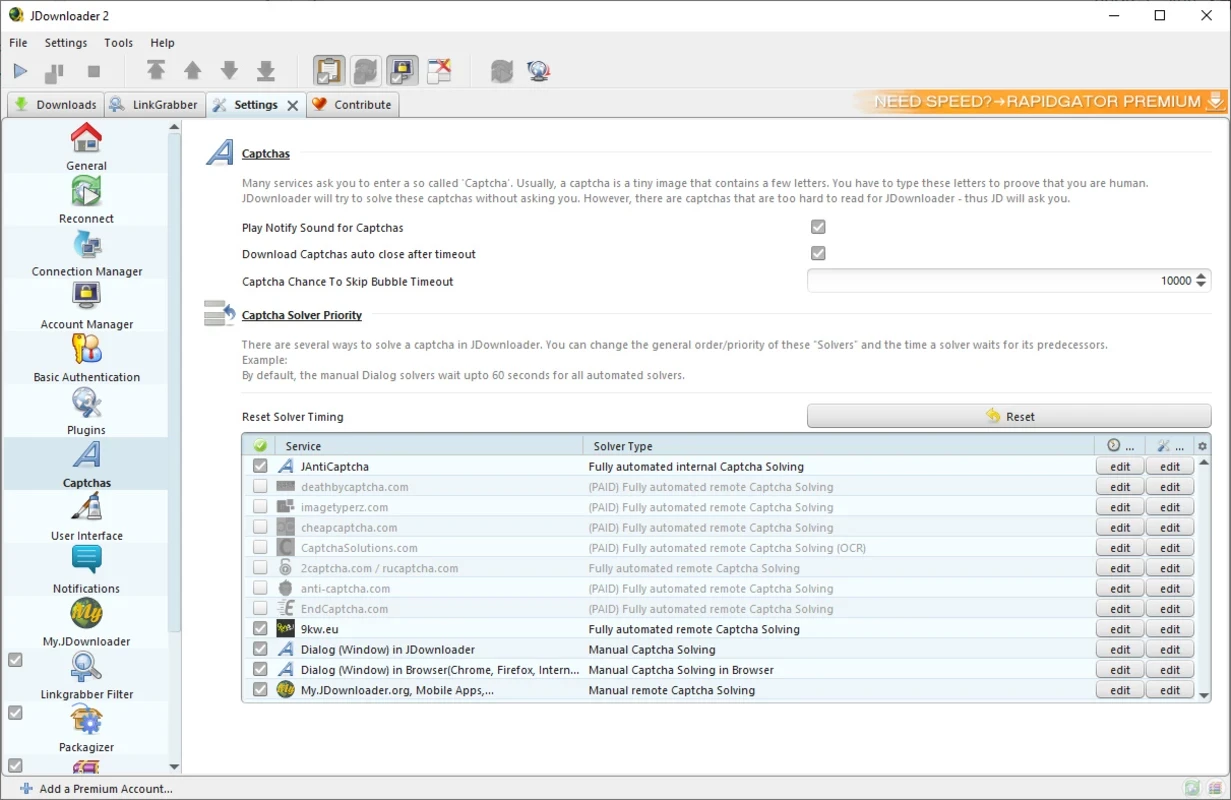
Task: Open Reconnect settings in the sidebar
Action: [x=86, y=200]
